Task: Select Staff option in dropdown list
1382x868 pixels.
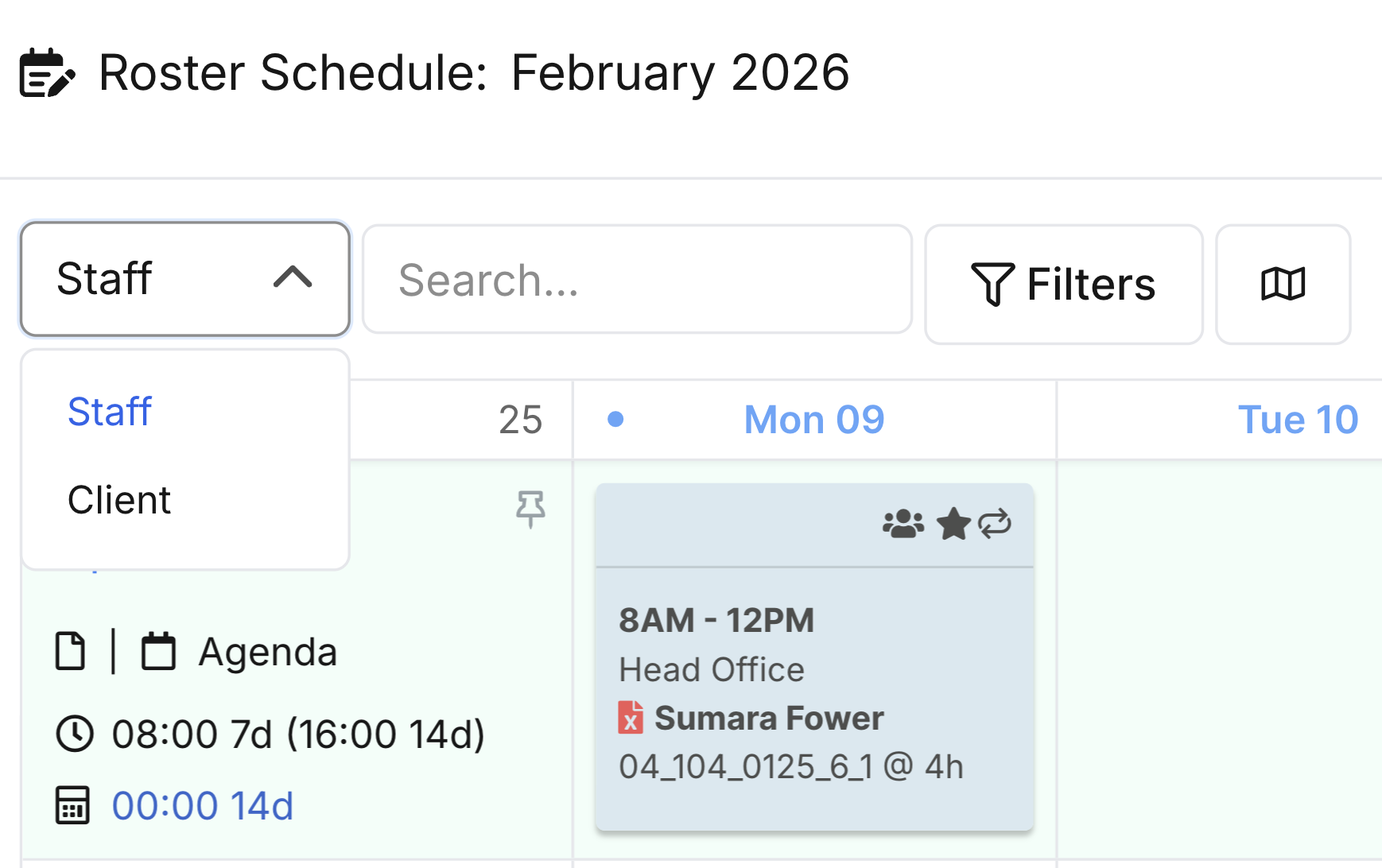Action: pyautogui.click(x=110, y=412)
